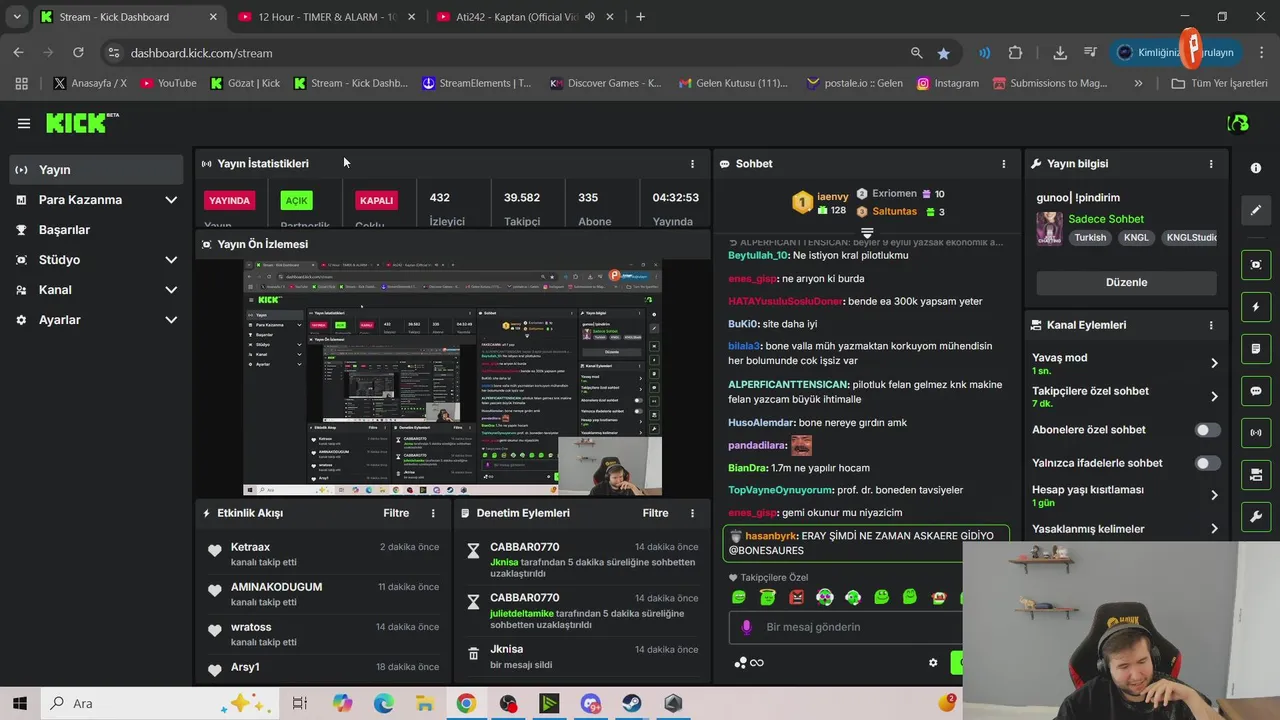Open the Windows Start menu
The image size is (1280, 720).
click(20, 703)
